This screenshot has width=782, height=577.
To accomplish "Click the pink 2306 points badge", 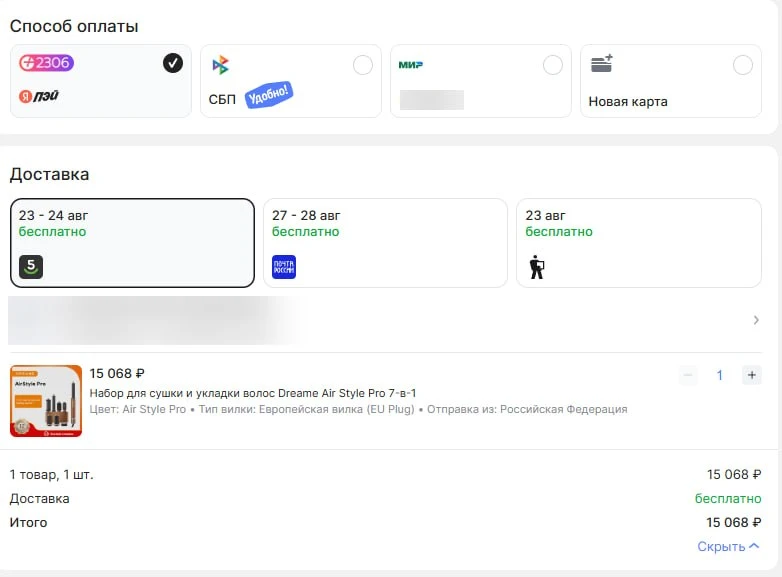I will click(46, 63).
